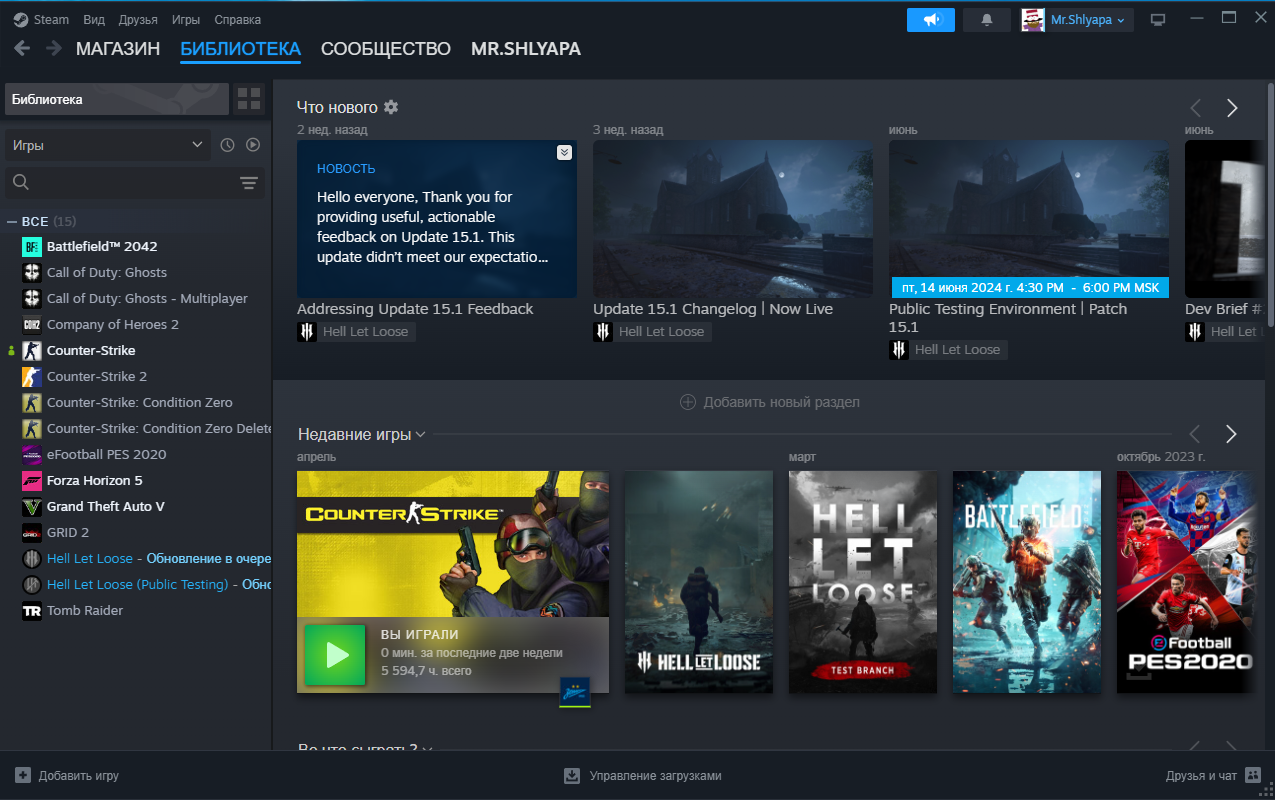Click the Counter-Strike 2 list icon
This screenshot has height=800, width=1275.
click(32, 377)
